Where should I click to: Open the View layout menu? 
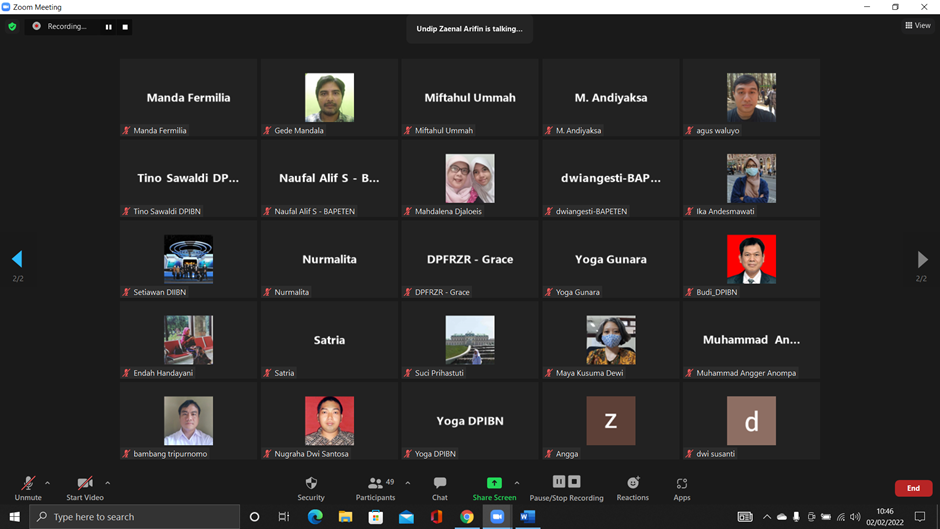[917, 26]
